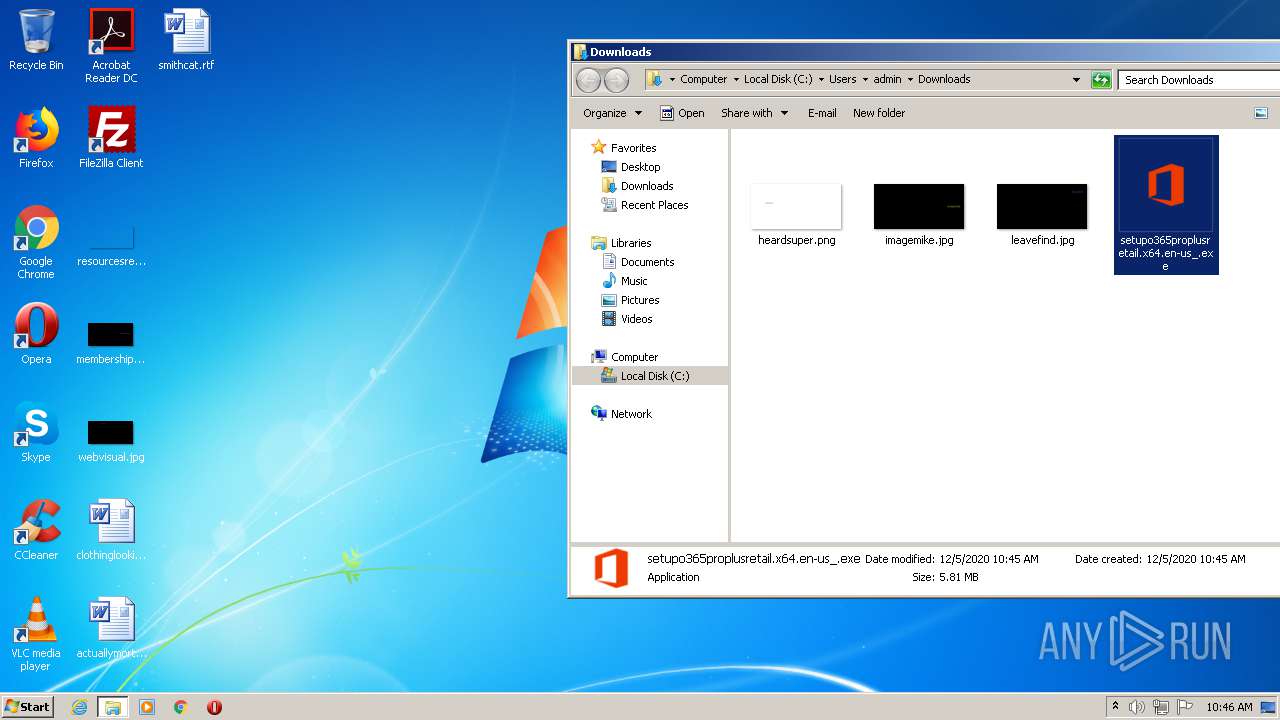
Task: Select the Skype desktop shortcut
Action: tap(36, 432)
